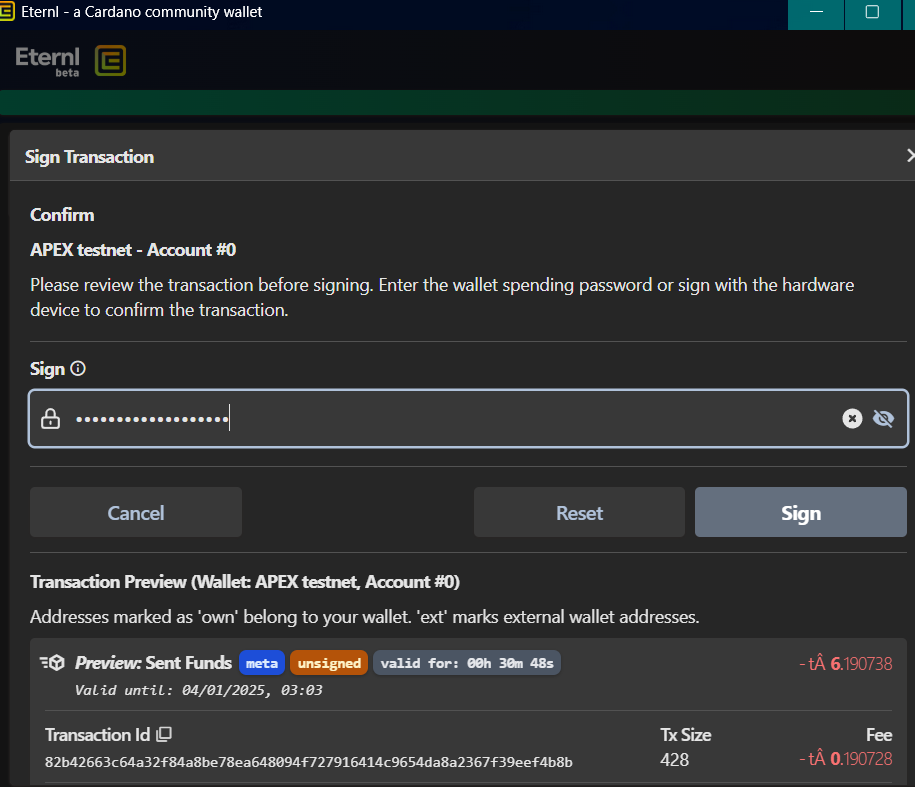Click the Transaction Id label

(x=97, y=734)
